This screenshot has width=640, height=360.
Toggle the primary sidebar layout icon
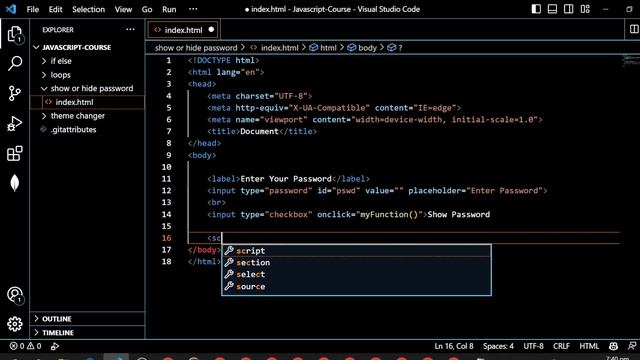coord(536,9)
